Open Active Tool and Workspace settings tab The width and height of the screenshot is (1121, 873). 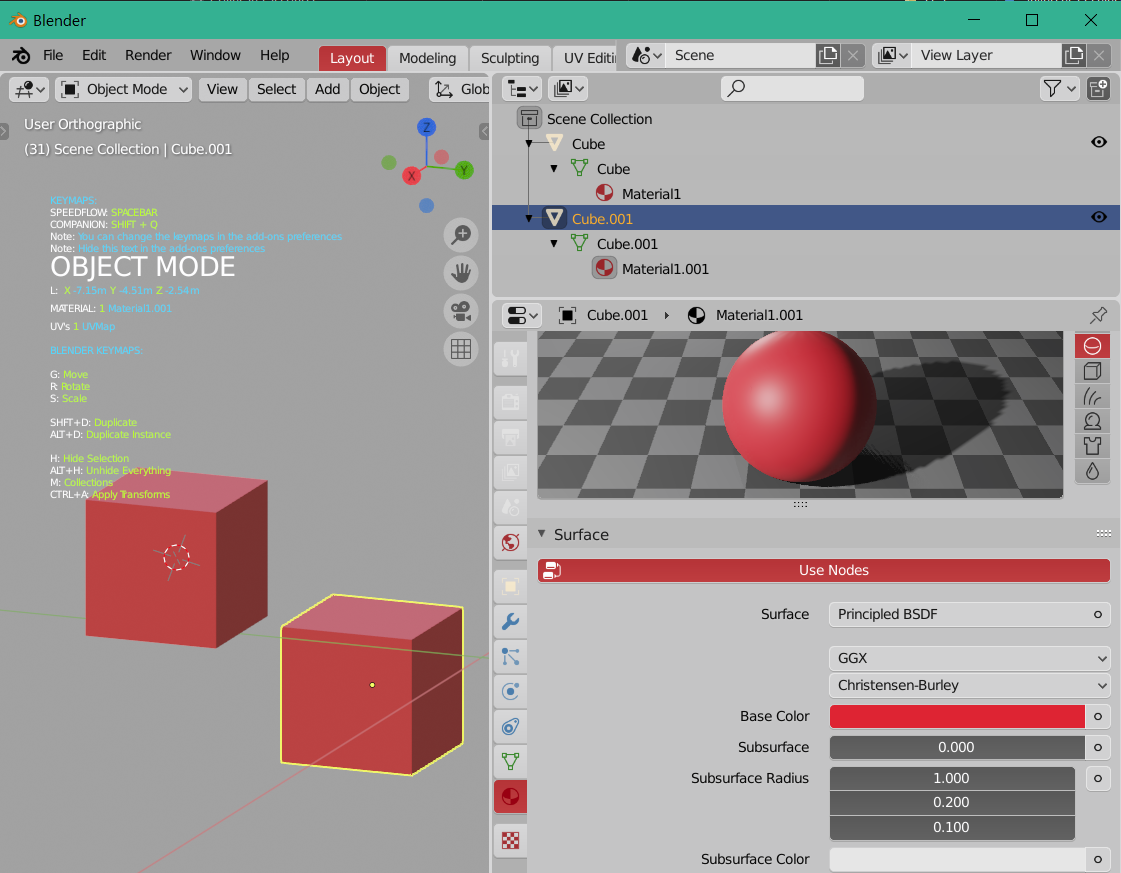(x=510, y=358)
